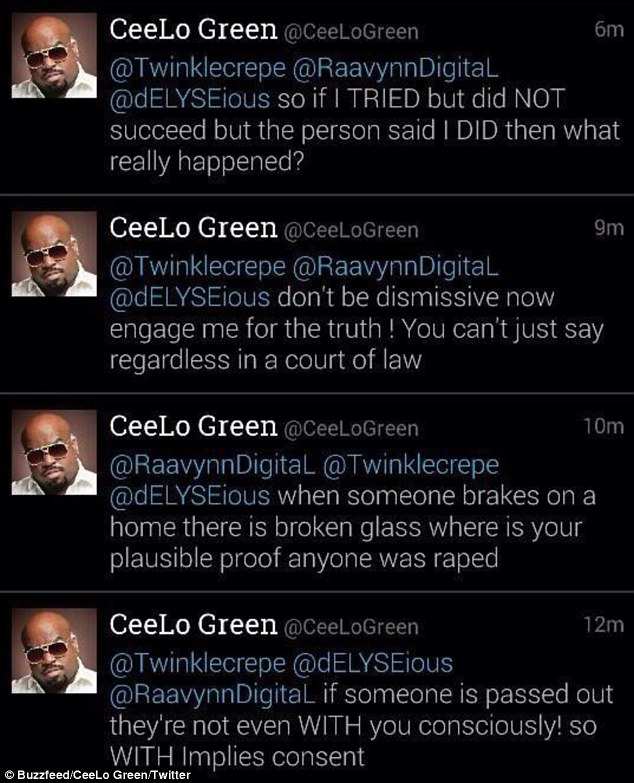Open the 9m tweet timestamp
This screenshot has height=783, width=634.
click(607, 229)
